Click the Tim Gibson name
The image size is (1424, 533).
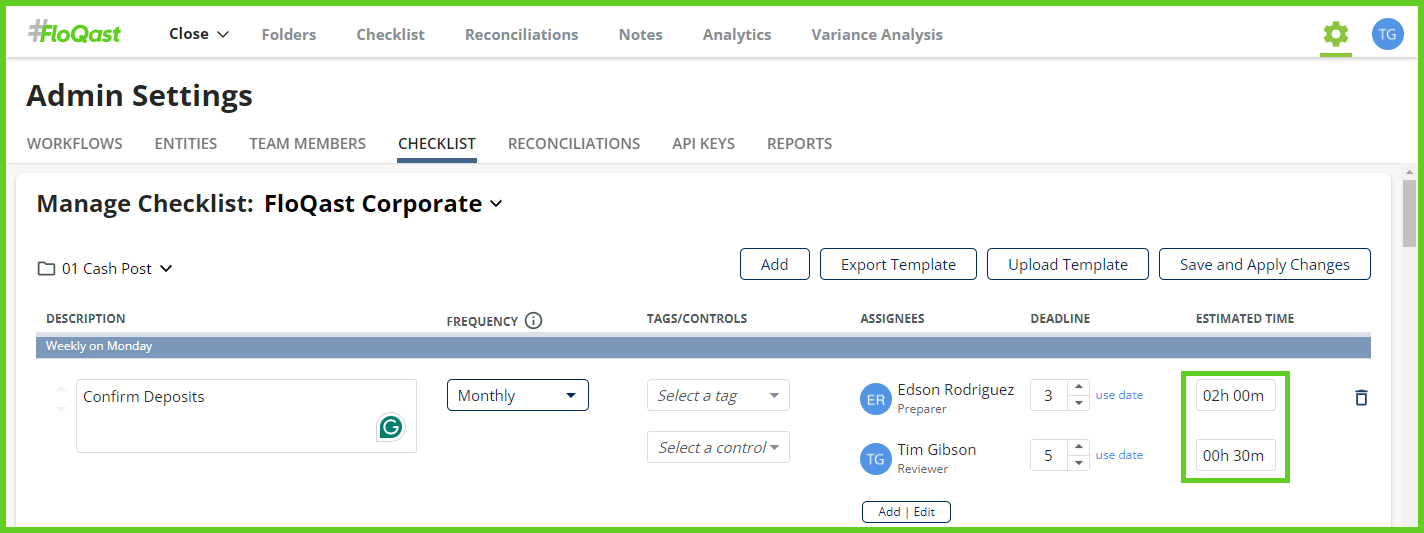coord(937,450)
